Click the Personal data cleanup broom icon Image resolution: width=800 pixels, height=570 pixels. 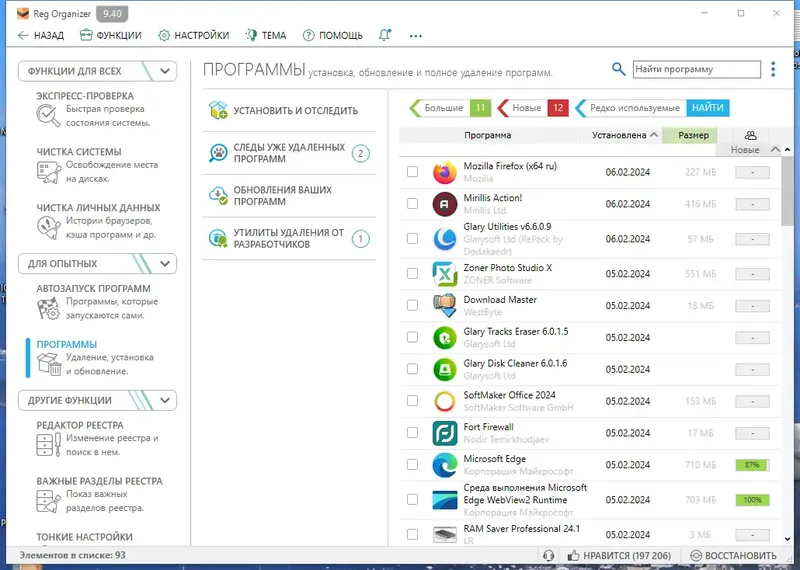48,228
